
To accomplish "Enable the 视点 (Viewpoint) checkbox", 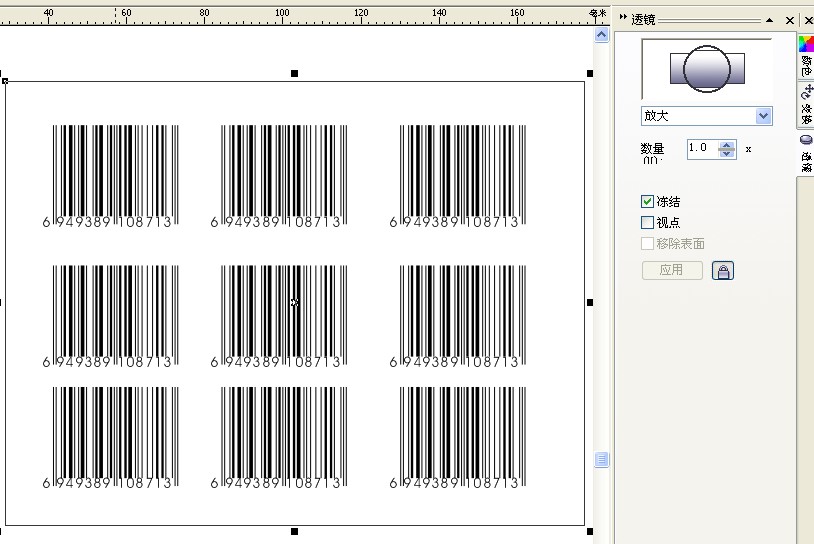I will [x=647, y=223].
